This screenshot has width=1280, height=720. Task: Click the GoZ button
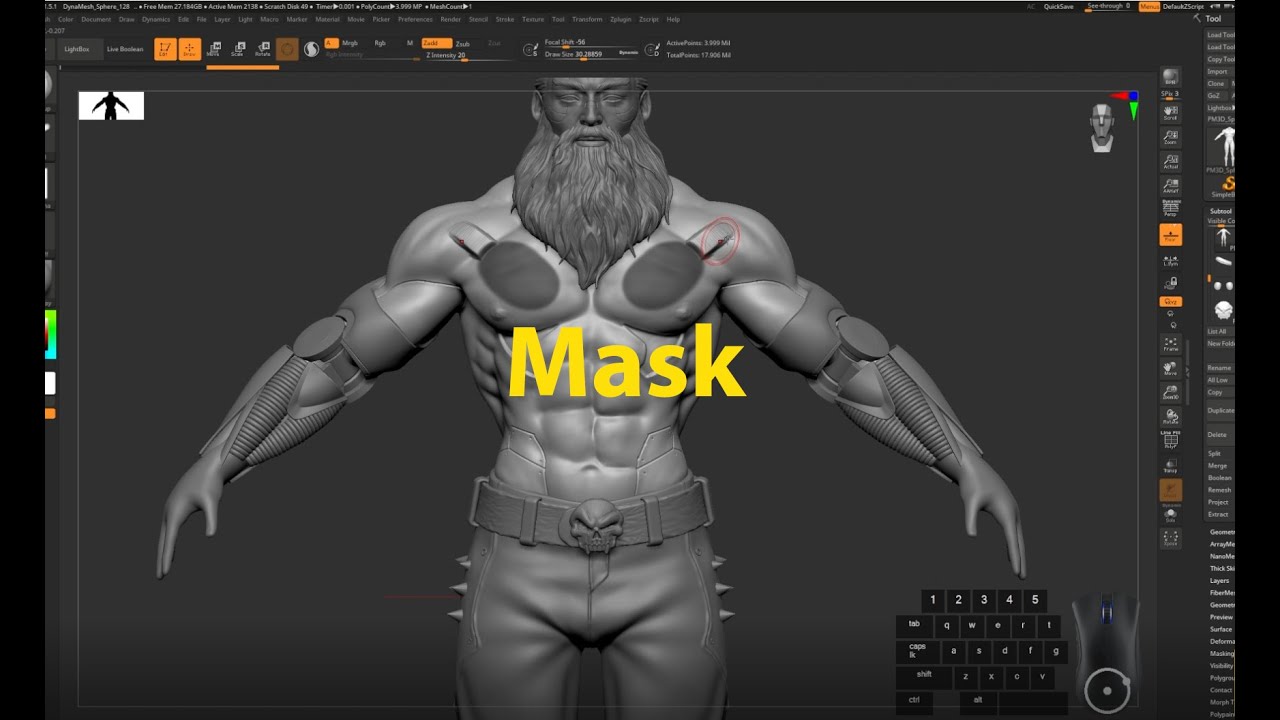coord(1214,95)
